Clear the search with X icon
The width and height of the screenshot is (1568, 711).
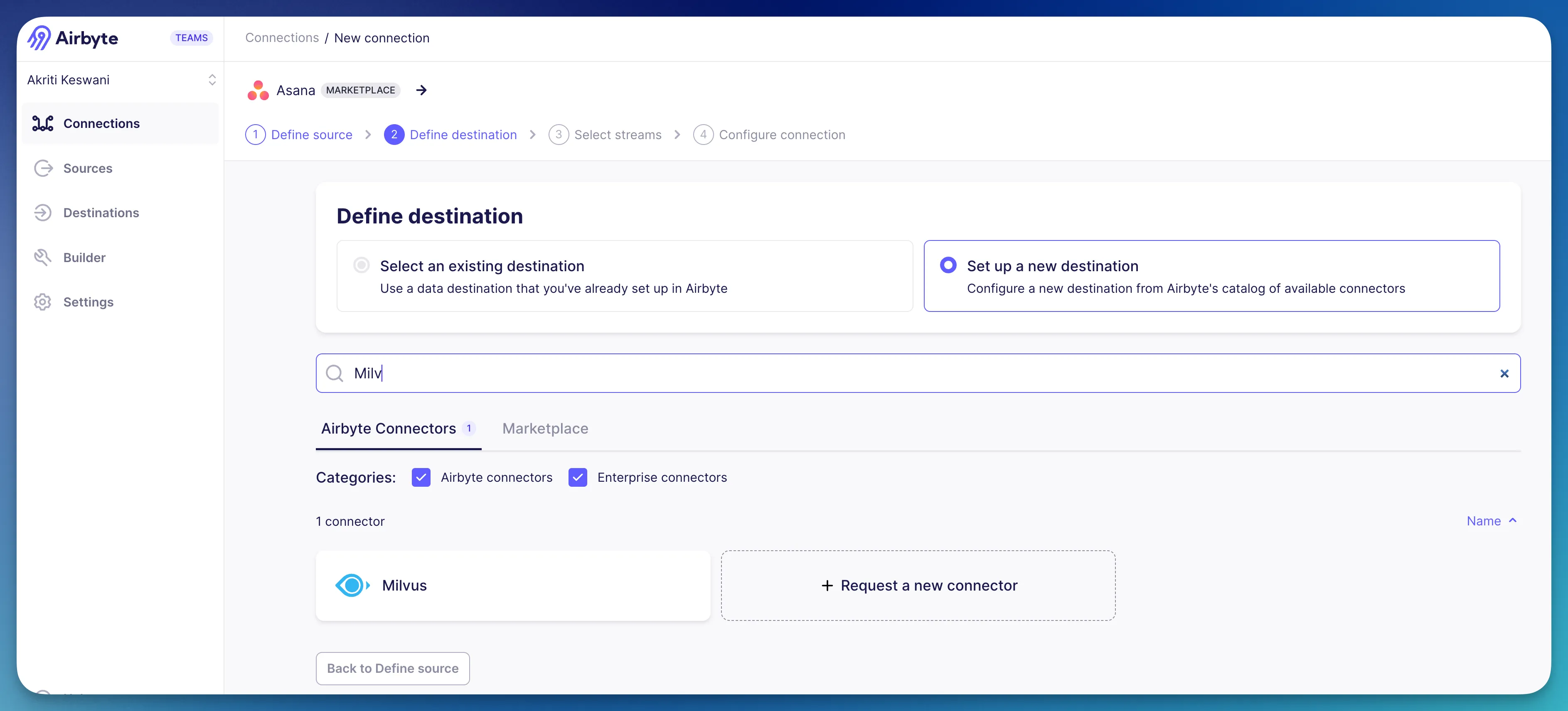(1504, 373)
